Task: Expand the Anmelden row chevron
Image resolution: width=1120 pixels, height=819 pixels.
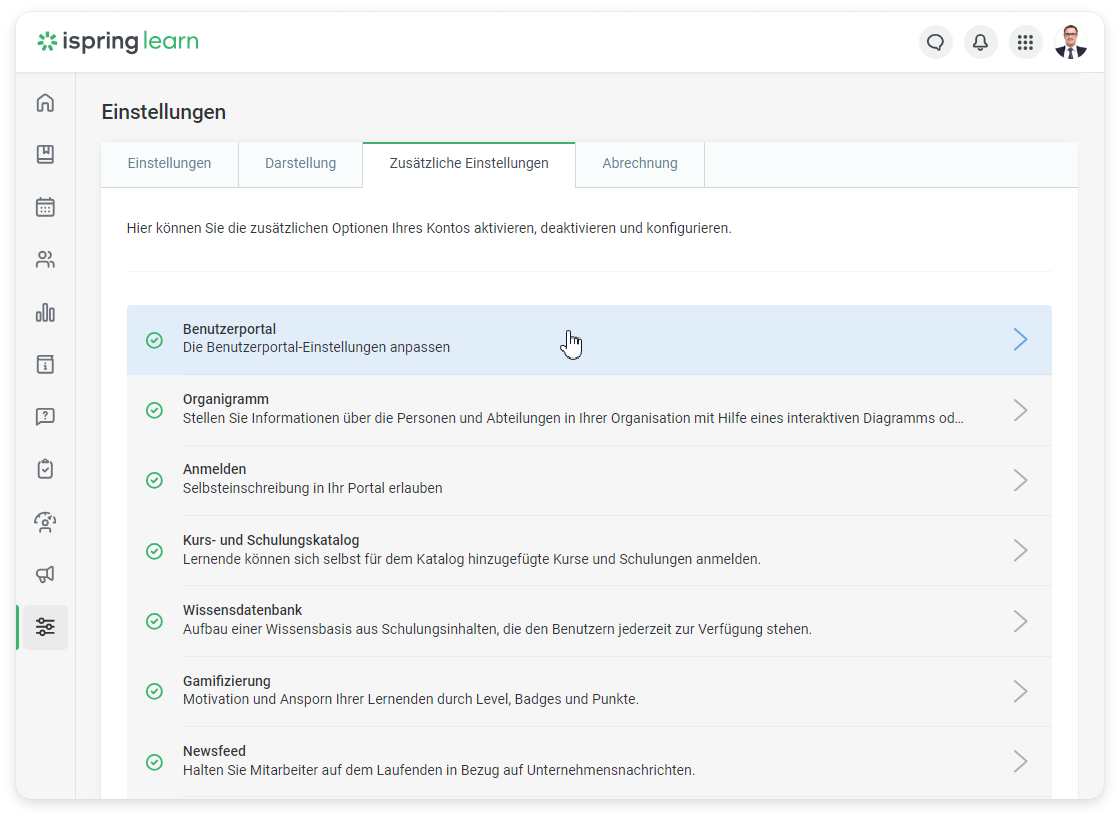Action: (1020, 480)
